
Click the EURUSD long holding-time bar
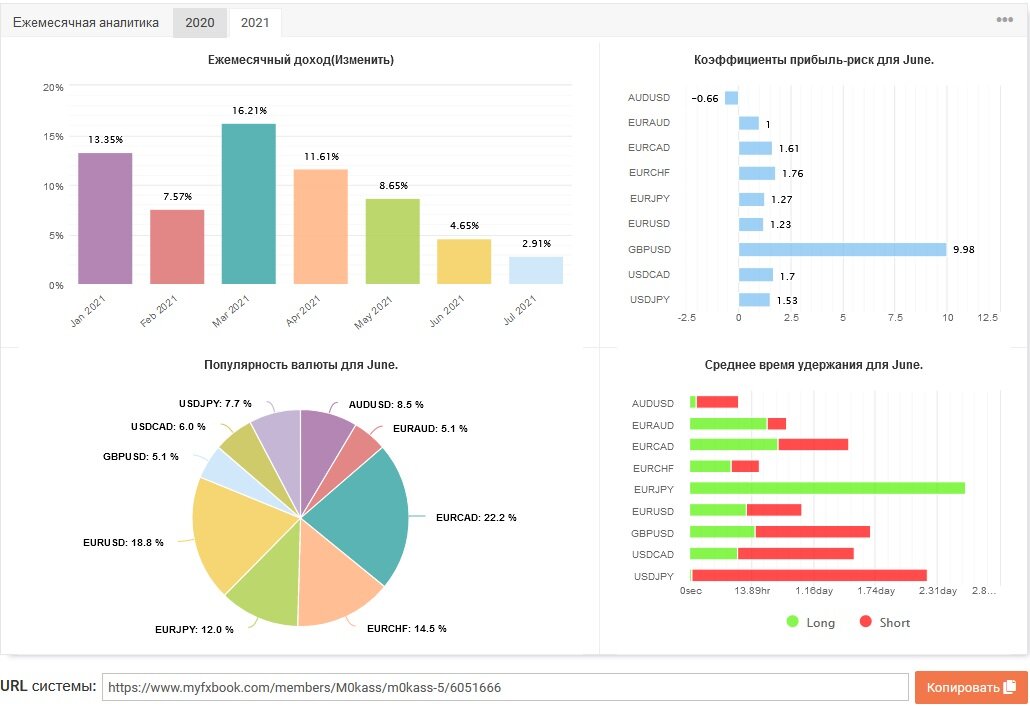click(718, 510)
